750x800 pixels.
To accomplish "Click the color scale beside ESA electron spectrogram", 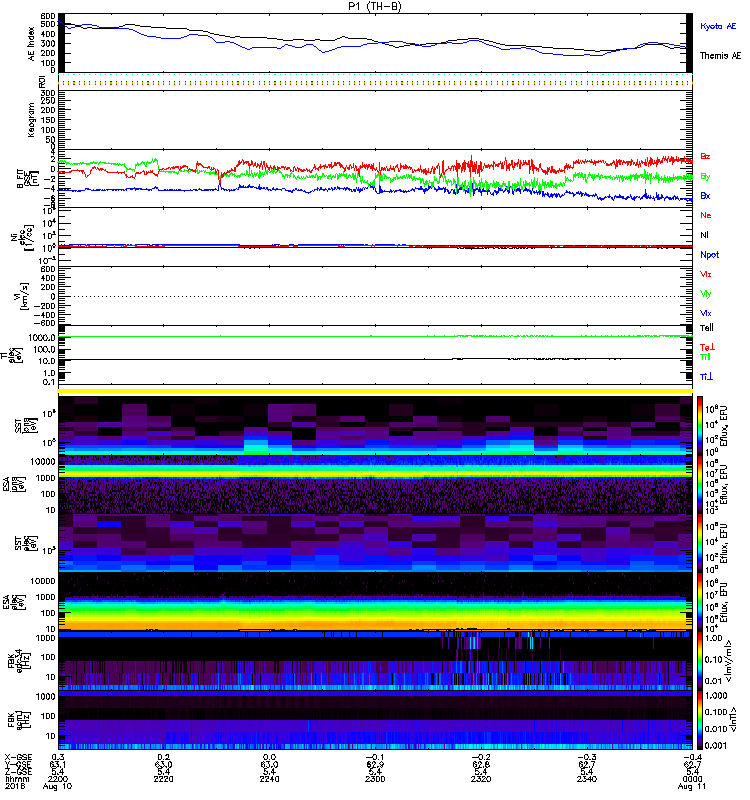I will (x=700, y=601).
